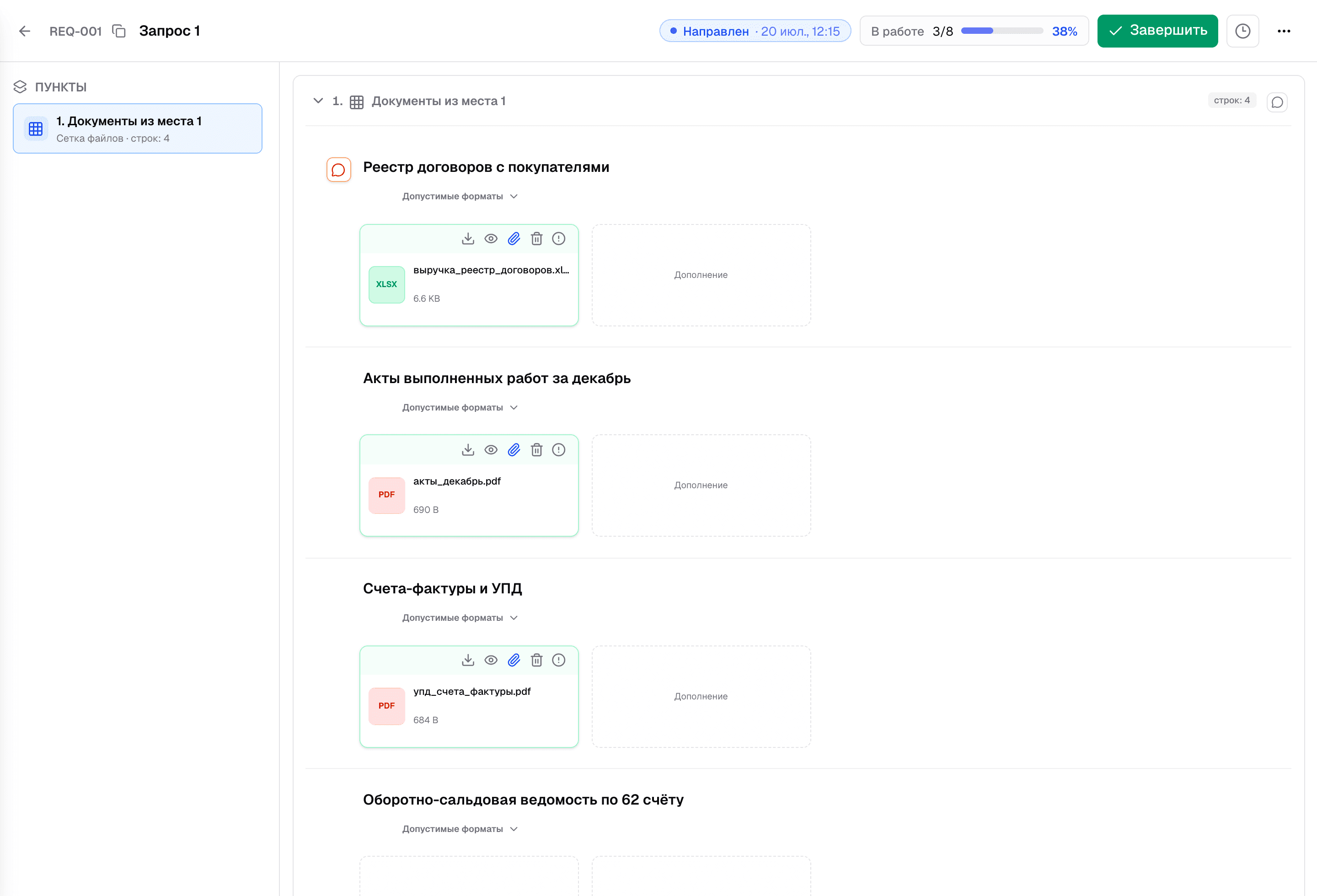This screenshot has height=896, width=1317.
Task: Open file упд_счета_фактуры.pdf
Action: [x=471, y=692]
